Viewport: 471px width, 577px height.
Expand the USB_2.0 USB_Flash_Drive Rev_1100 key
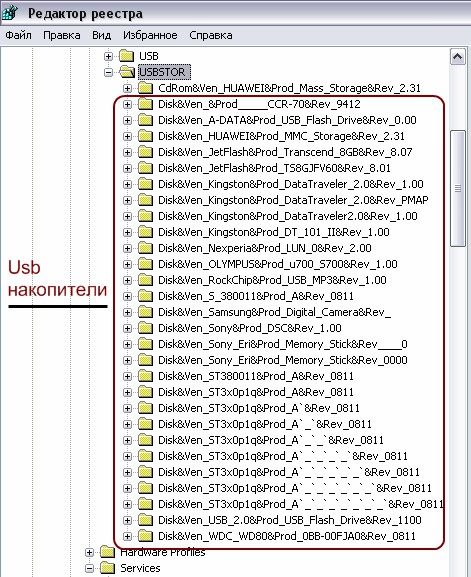pos(127,520)
